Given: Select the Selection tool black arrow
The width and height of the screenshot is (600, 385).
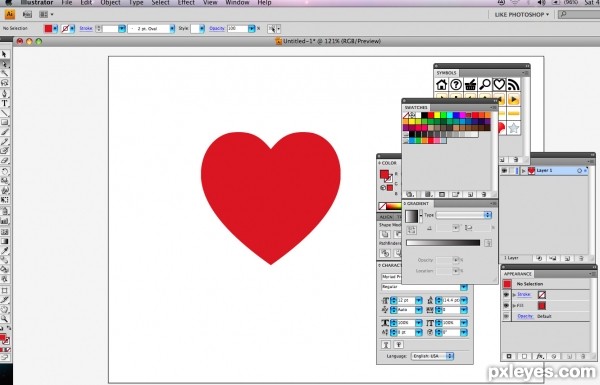Looking at the screenshot, I should point(4,55).
